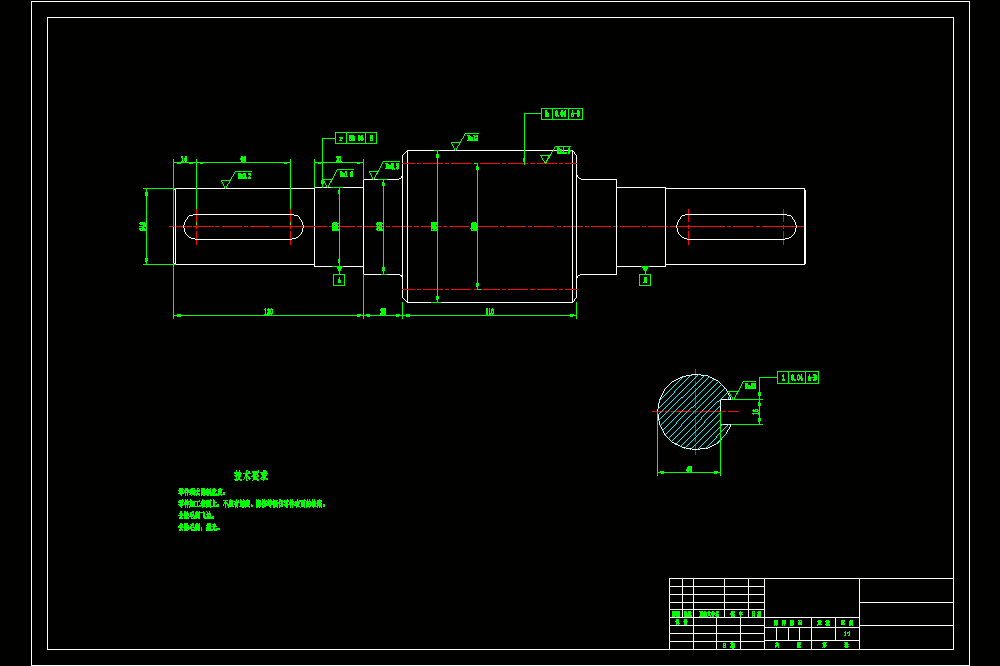Click the 130 length dimension text
The height and width of the screenshot is (666, 1000).
[x=268, y=311]
